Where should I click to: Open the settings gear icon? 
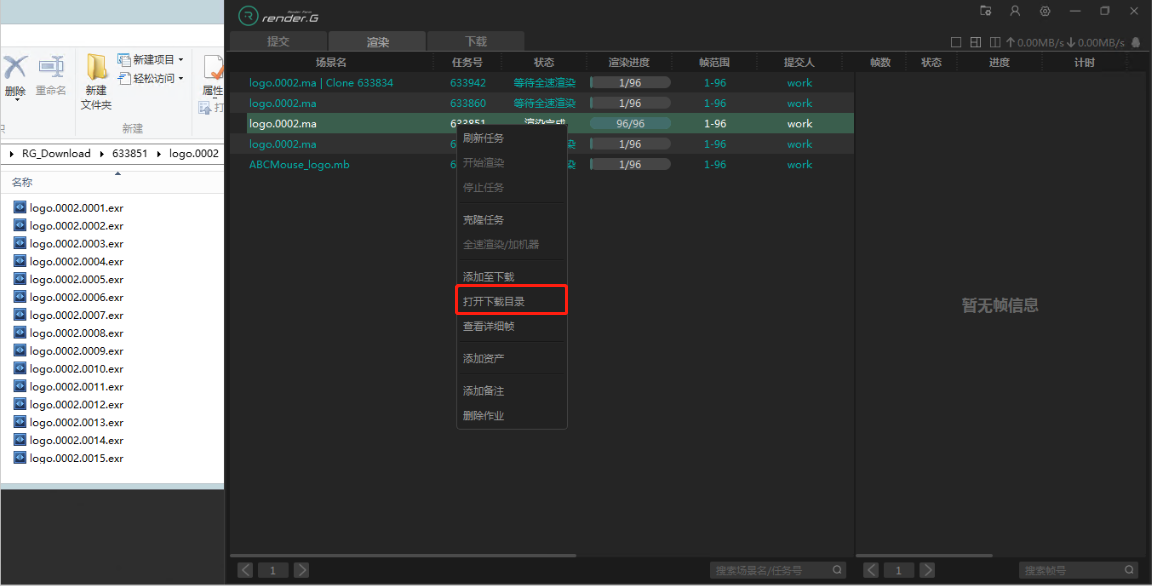pyautogui.click(x=1045, y=11)
